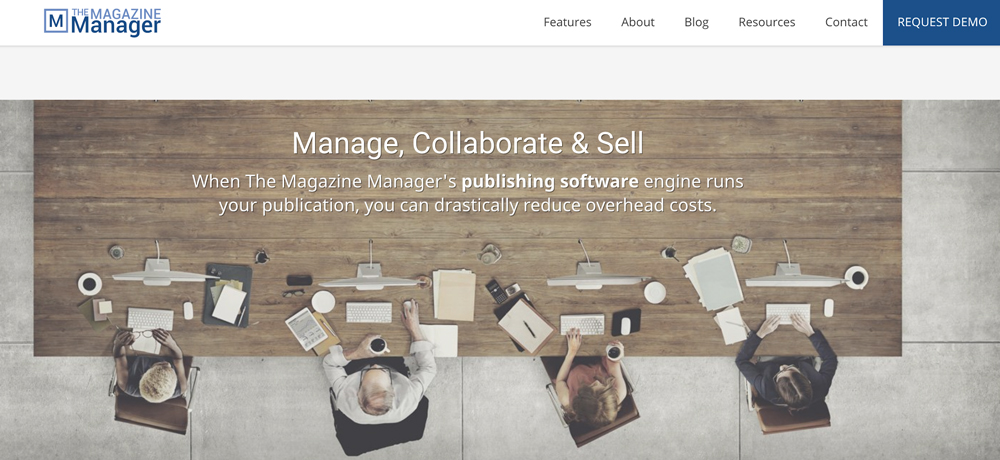Click the bold 'publishing software' text

550,181
